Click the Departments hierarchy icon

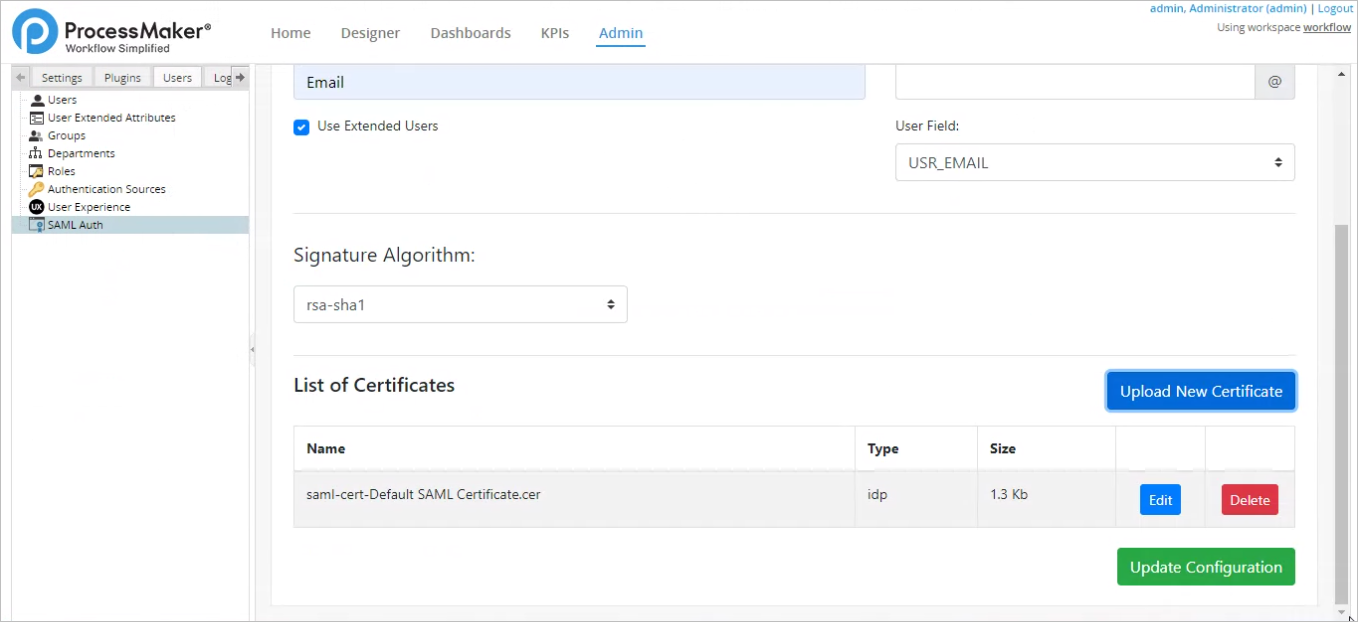tap(37, 154)
